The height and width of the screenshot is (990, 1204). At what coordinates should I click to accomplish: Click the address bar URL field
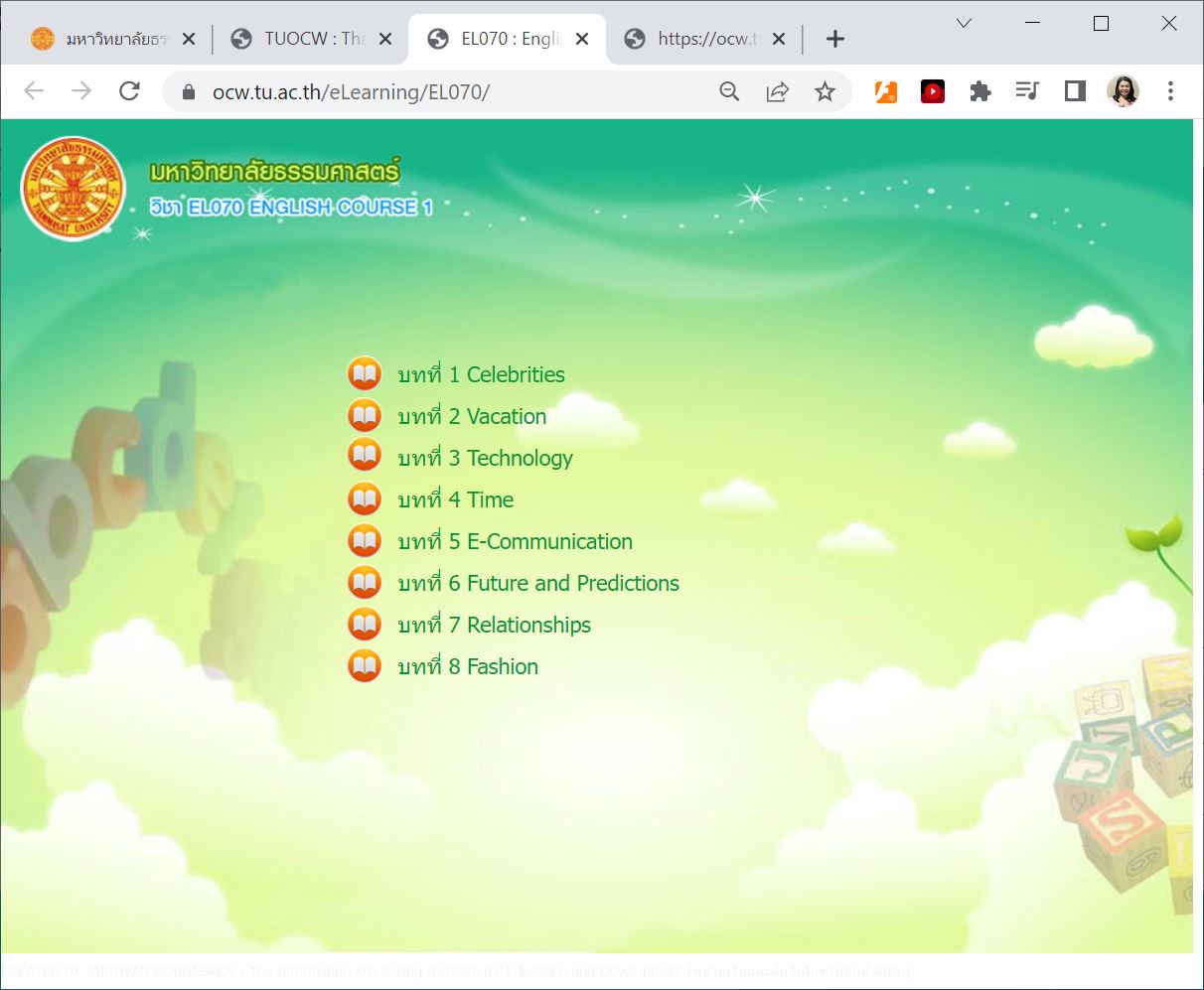pyautogui.click(x=447, y=92)
